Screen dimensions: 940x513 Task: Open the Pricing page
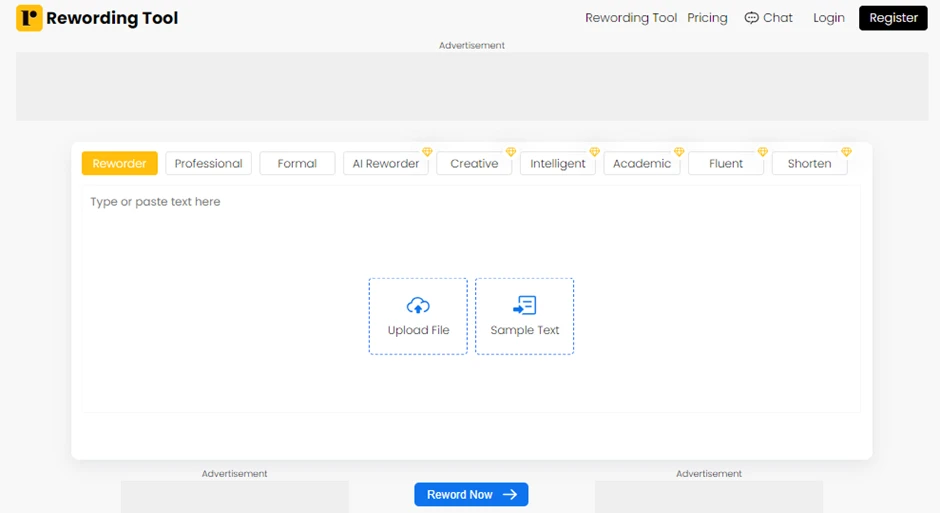(x=707, y=18)
